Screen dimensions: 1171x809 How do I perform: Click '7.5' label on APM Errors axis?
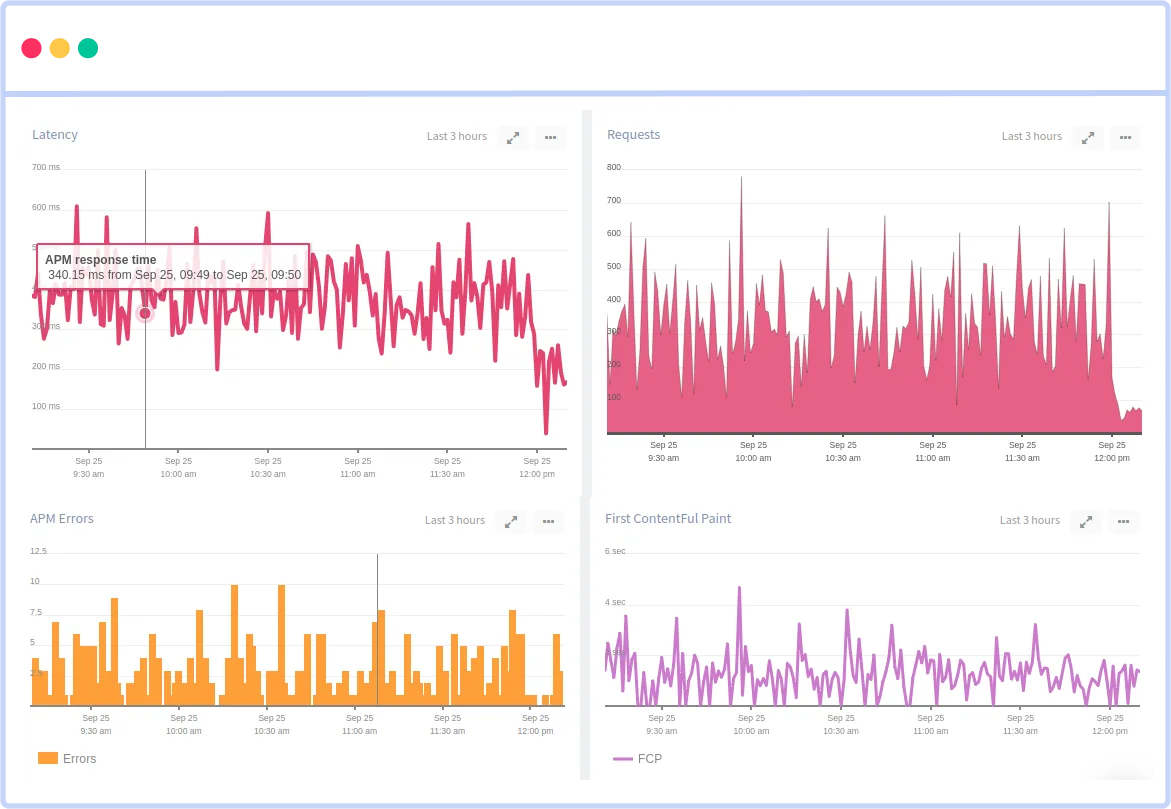[x=36, y=613]
